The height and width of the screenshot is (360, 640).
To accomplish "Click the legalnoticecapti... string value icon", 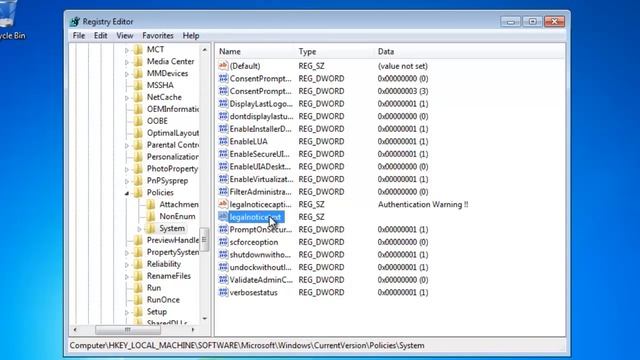I will coord(223,204).
